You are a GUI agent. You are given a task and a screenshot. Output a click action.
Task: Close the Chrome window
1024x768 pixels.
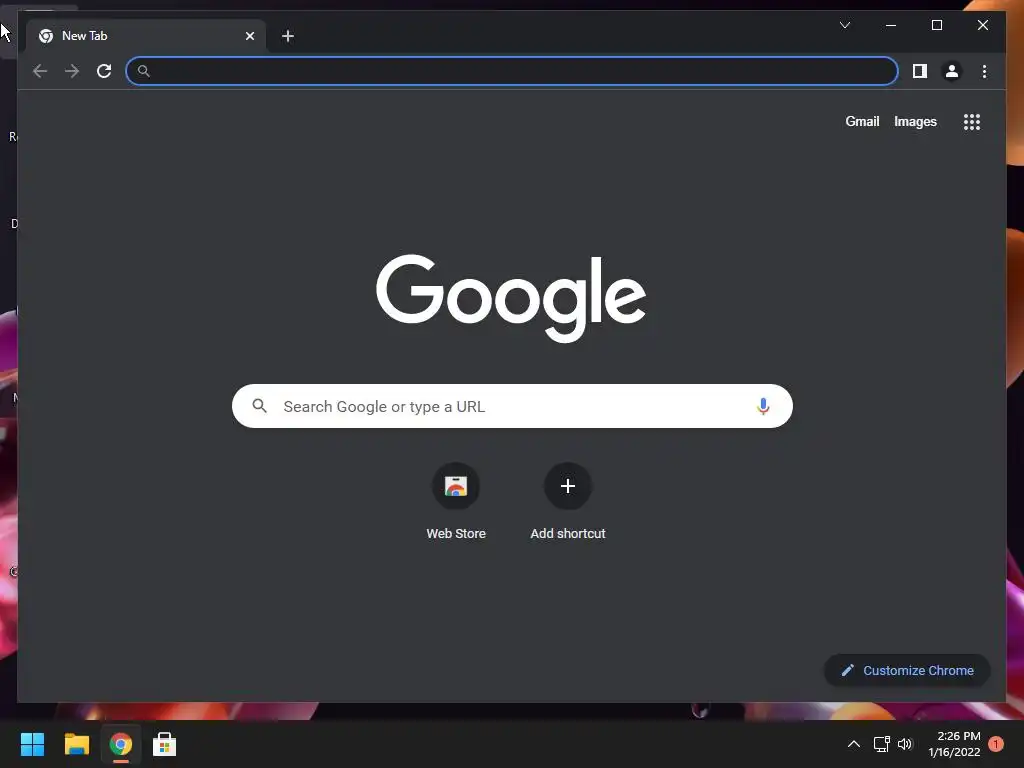click(982, 25)
